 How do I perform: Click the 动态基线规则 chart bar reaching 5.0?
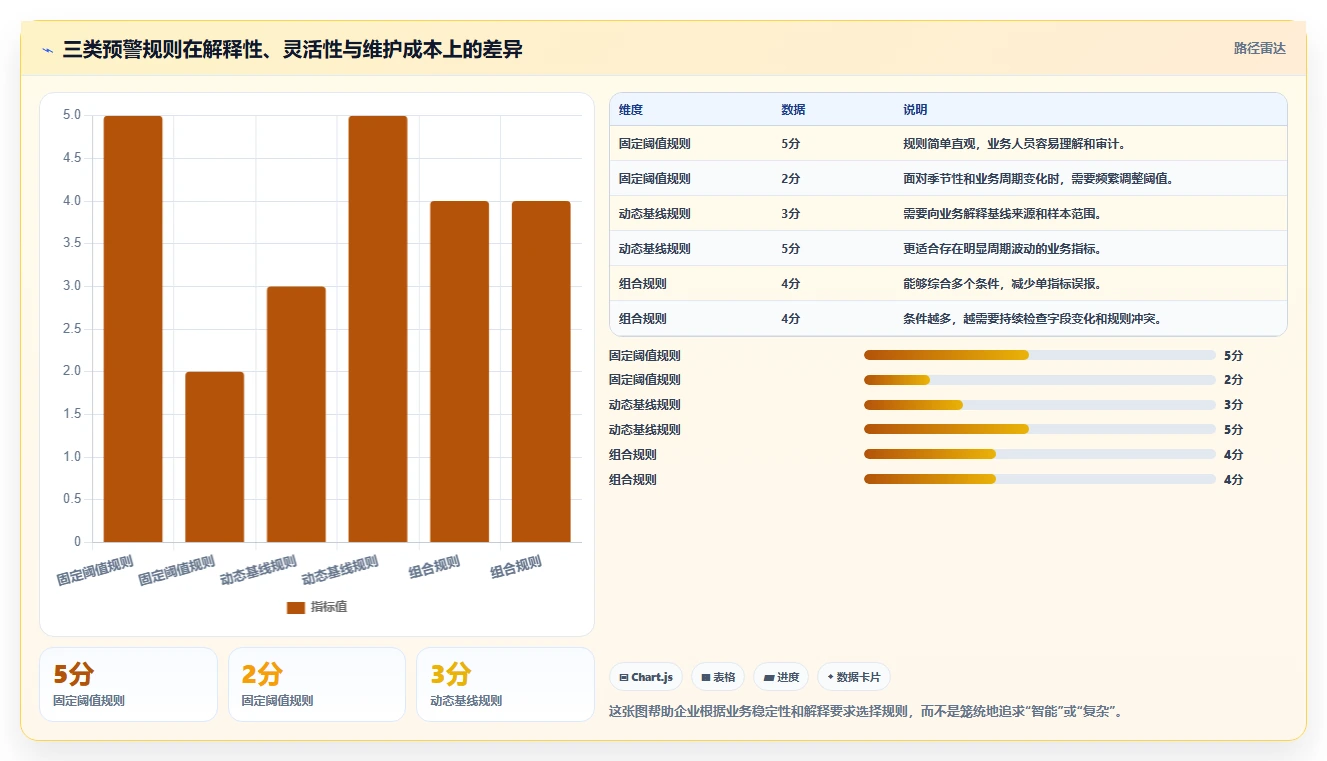378,329
